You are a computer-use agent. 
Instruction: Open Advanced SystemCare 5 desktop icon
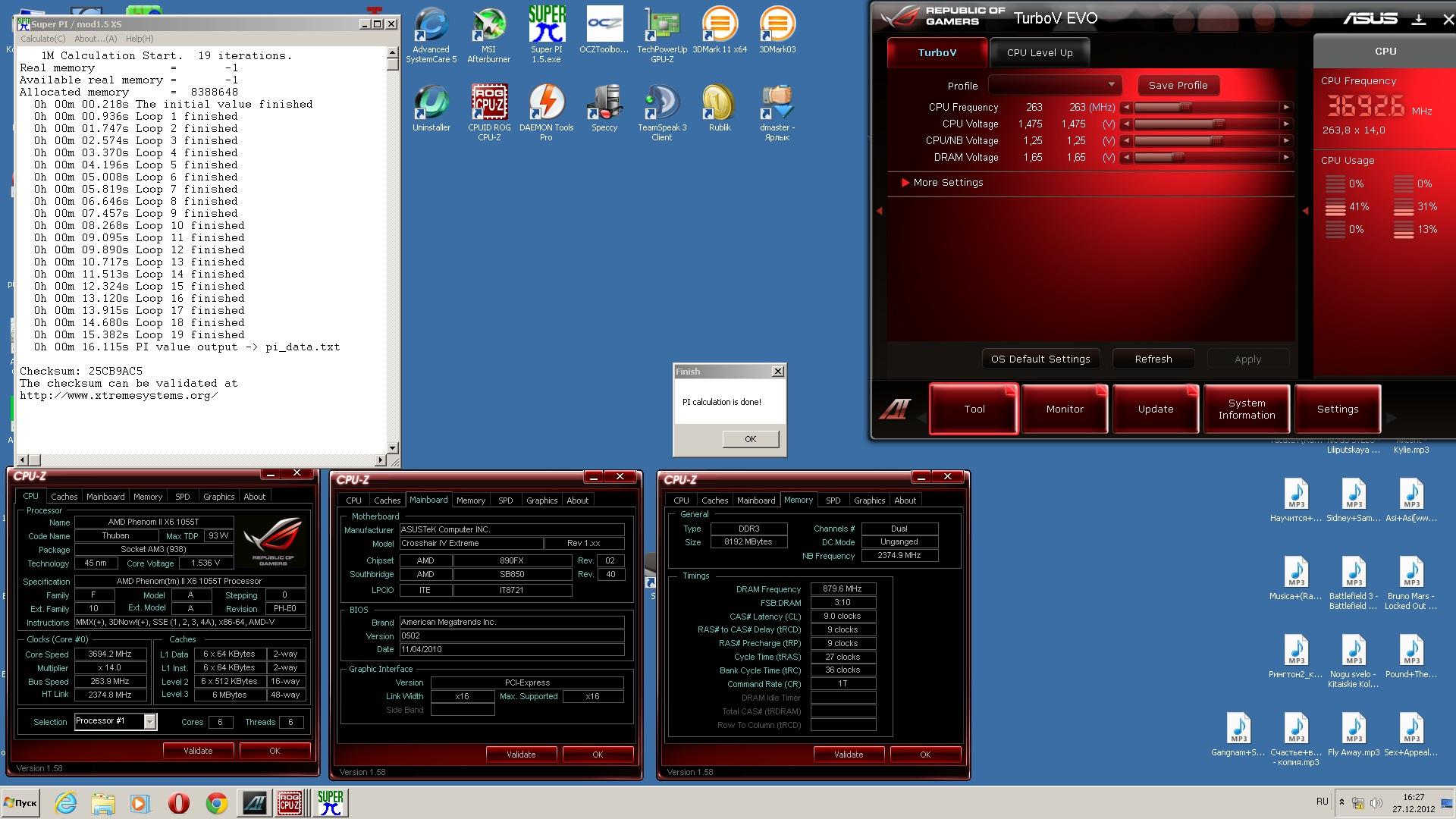pos(431,35)
